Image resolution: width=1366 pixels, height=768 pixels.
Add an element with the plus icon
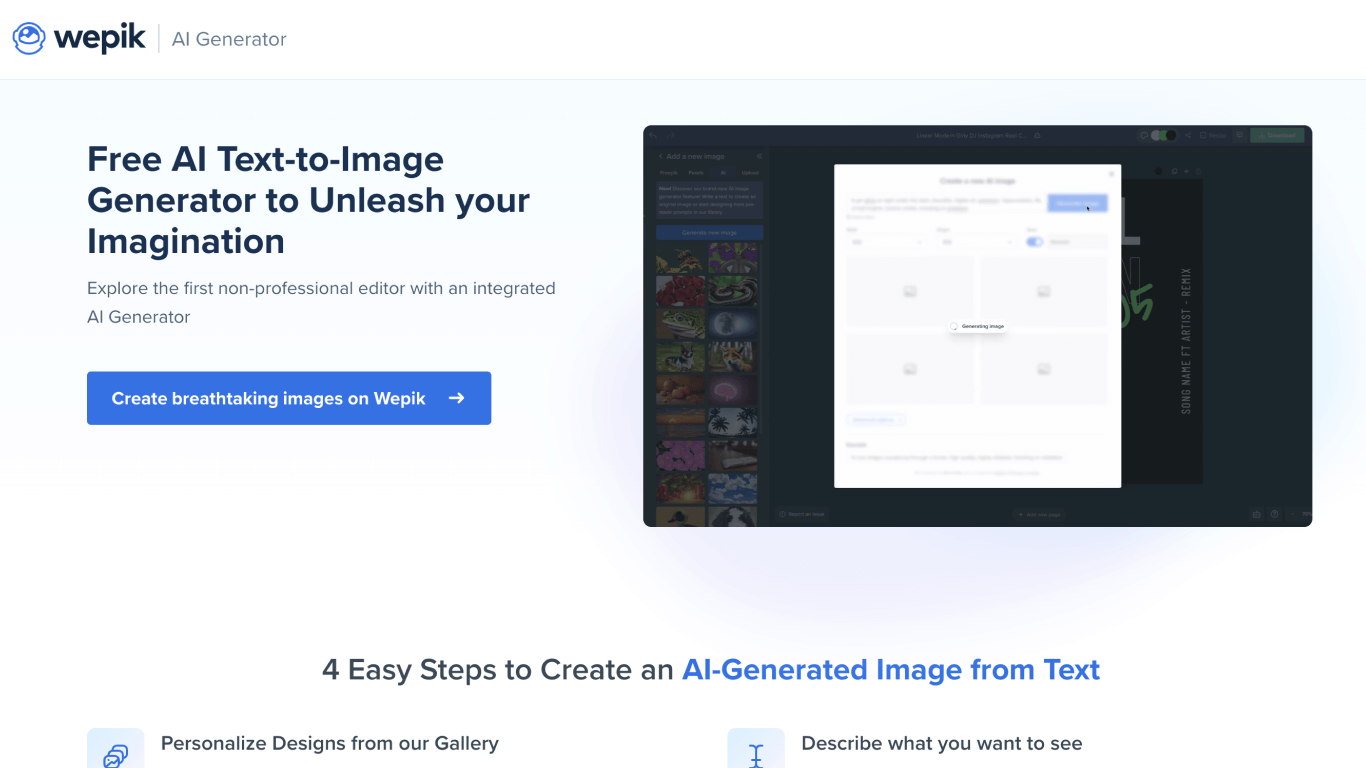click(1186, 171)
